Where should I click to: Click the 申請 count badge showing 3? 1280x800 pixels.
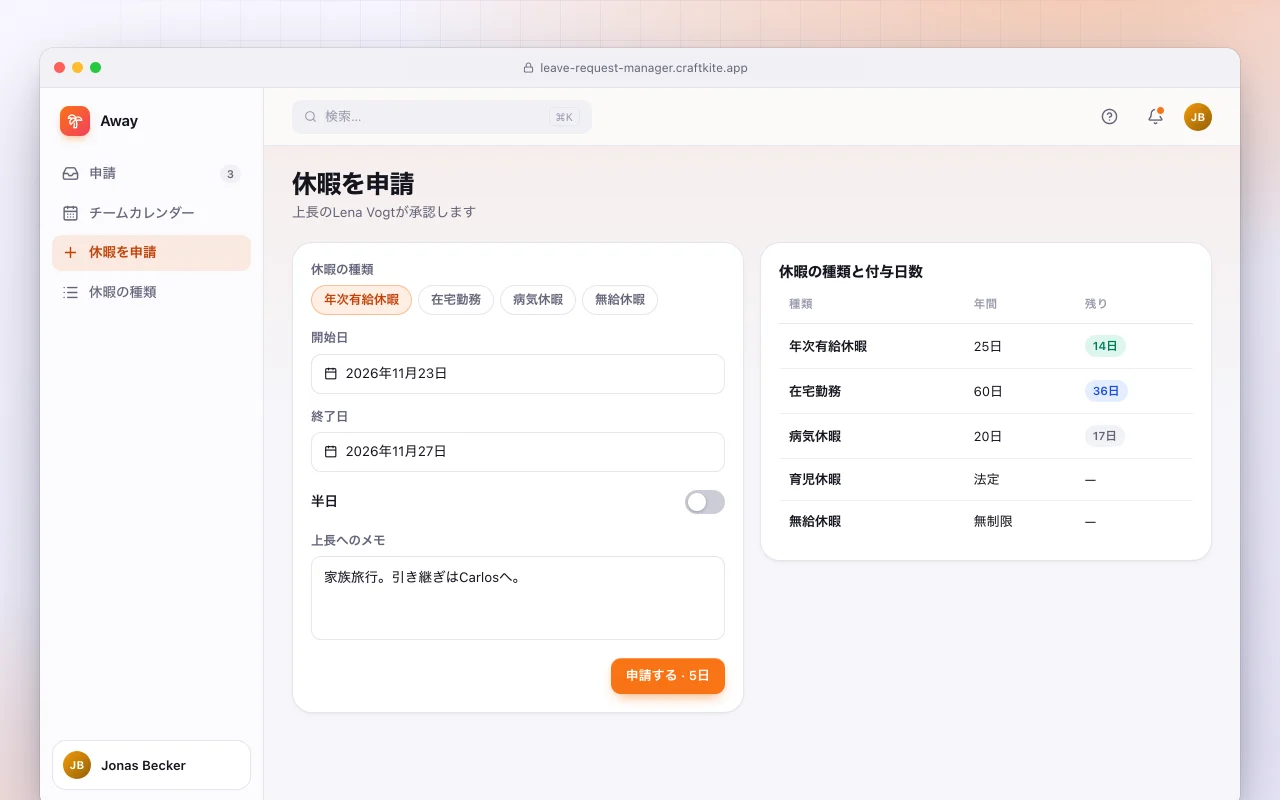click(x=230, y=174)
